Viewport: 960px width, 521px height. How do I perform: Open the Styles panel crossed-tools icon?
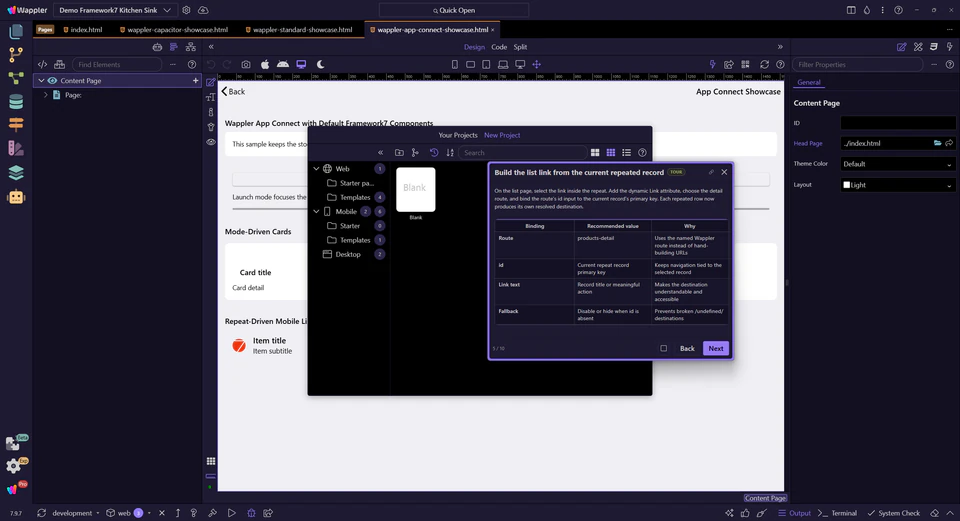918,47
